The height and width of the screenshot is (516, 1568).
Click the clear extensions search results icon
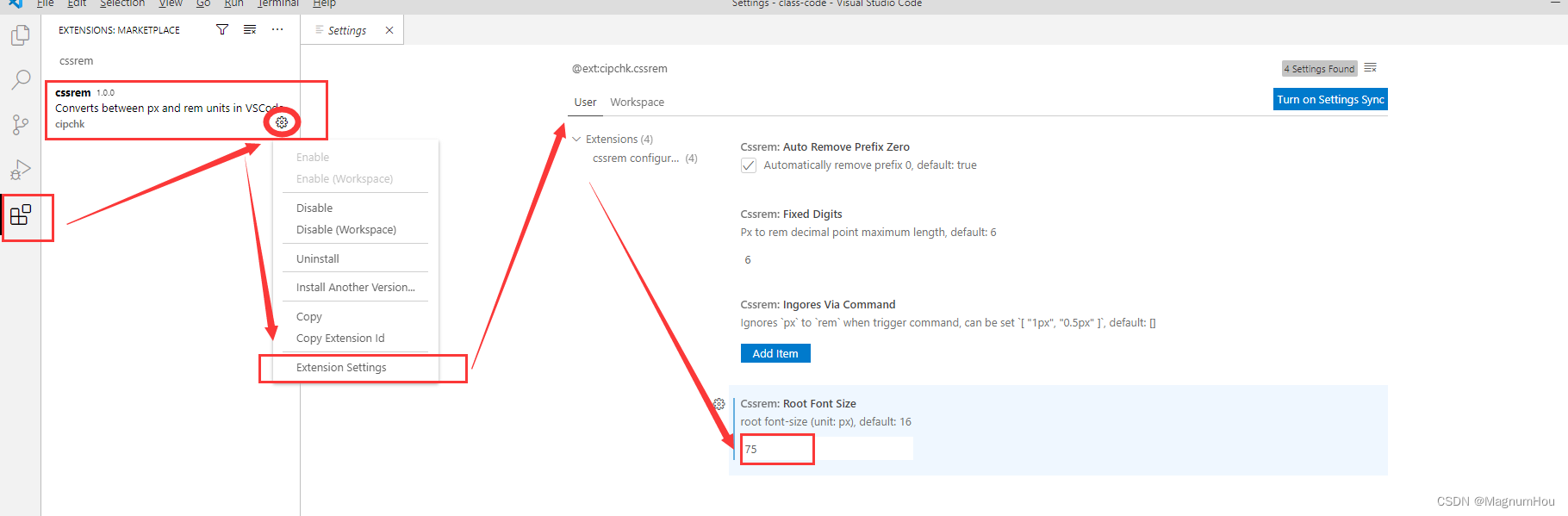point(250,29)
